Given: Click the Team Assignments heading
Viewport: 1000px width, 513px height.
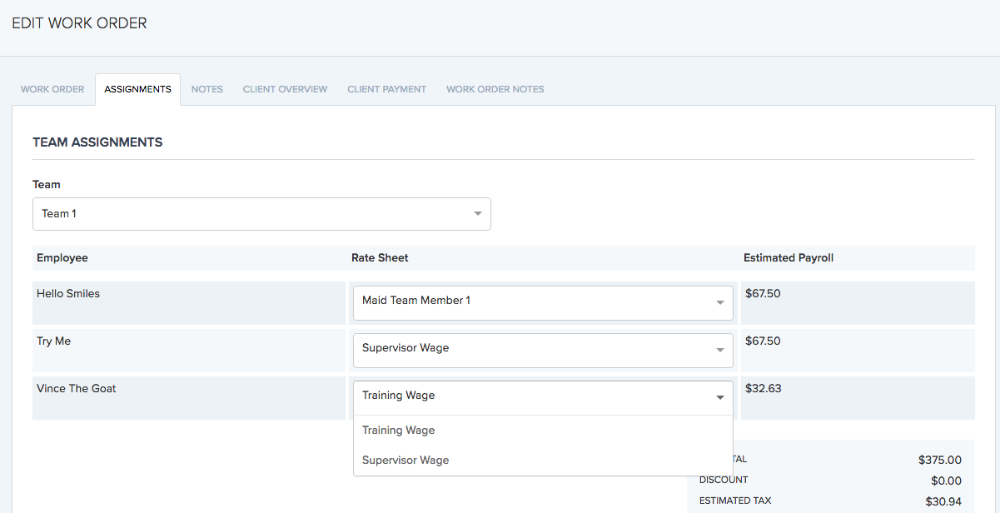Looking at the screenshot, I should (x=98, y=142).
